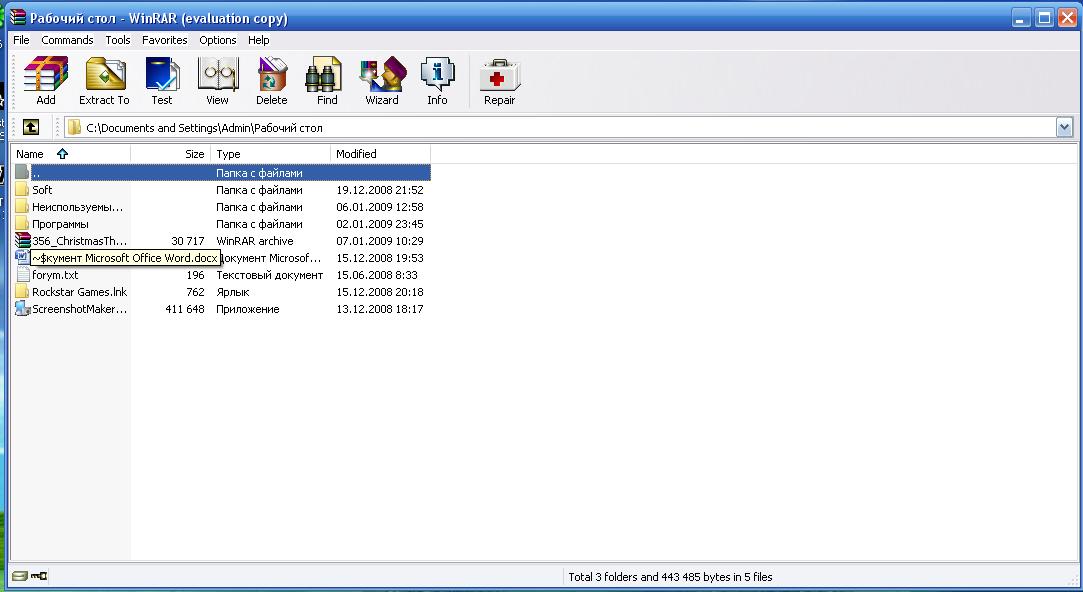Viewport: 1083px width, 592px height.
Task: Click 'Rockstar Games.lnk' file name
Action: point(79,292)
